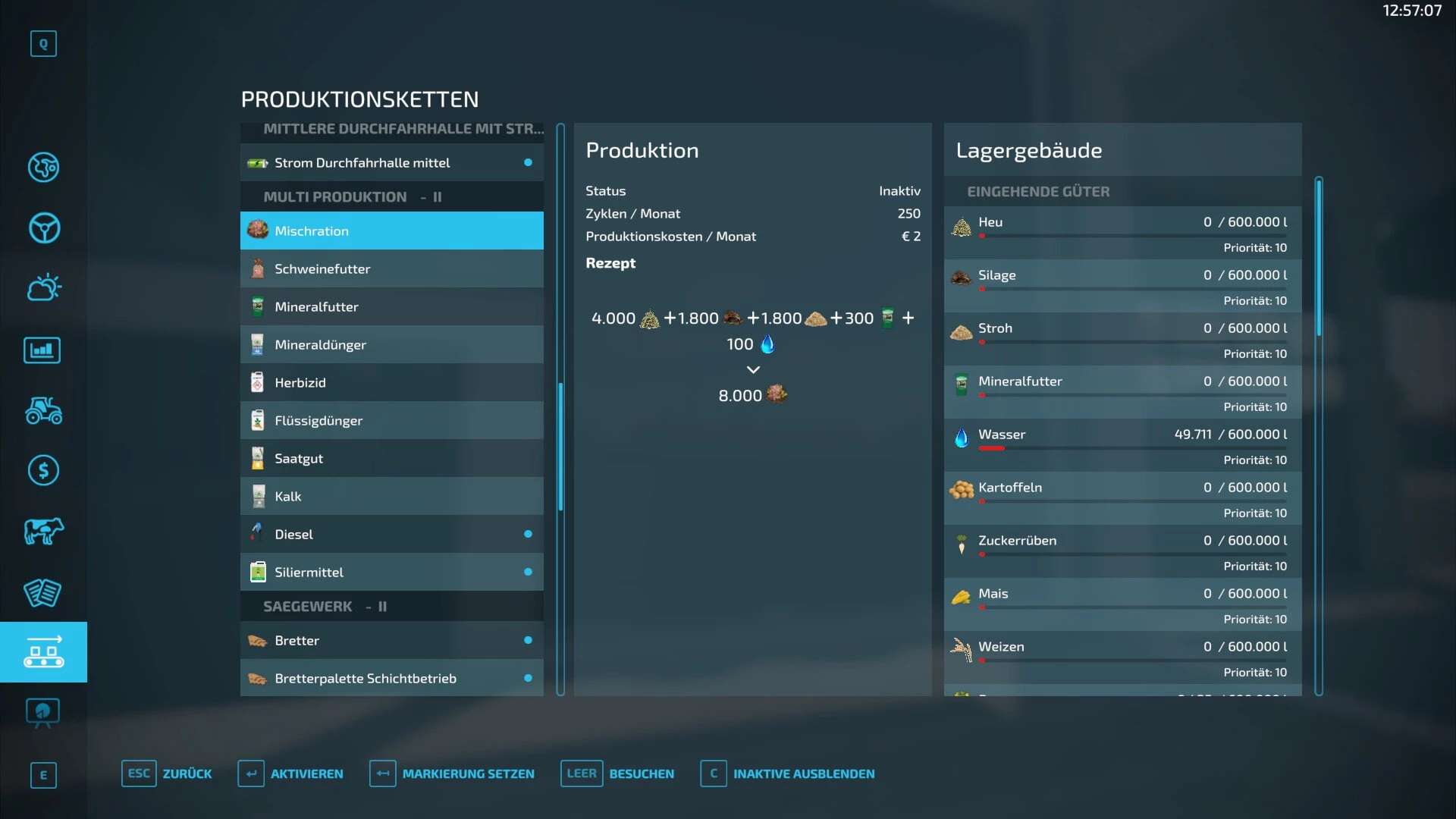Open the finances dollar icon
Image resolution: width=1456 pixels, height=819 pixels.
pos(43,471)
